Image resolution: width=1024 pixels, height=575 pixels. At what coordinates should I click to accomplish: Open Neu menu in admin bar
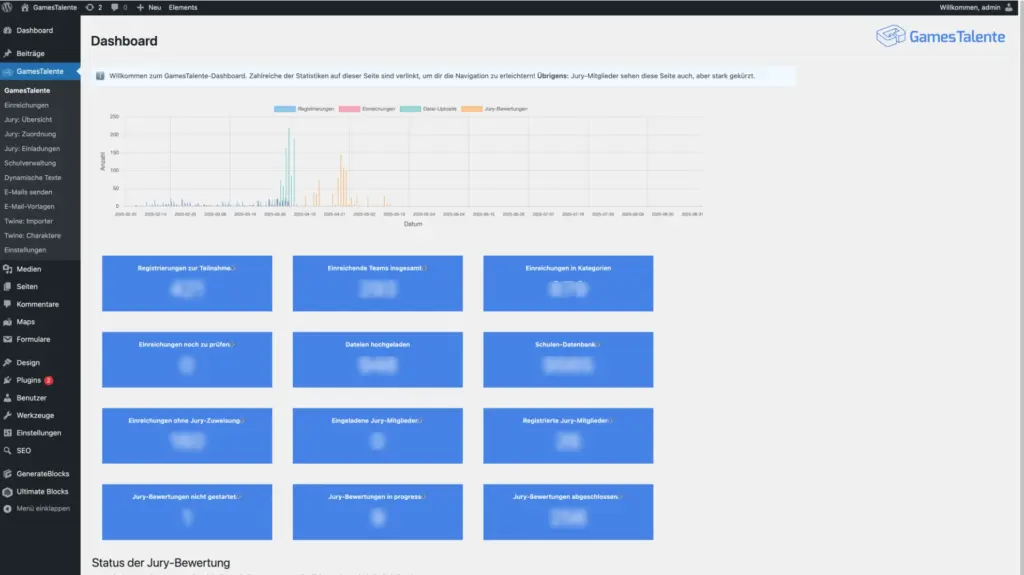point(155,7)
